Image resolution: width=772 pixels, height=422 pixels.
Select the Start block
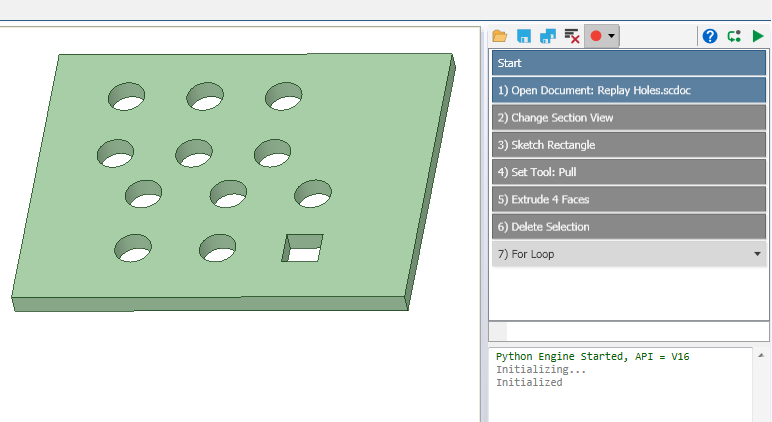pyautogui.click(x=629, y=63)
